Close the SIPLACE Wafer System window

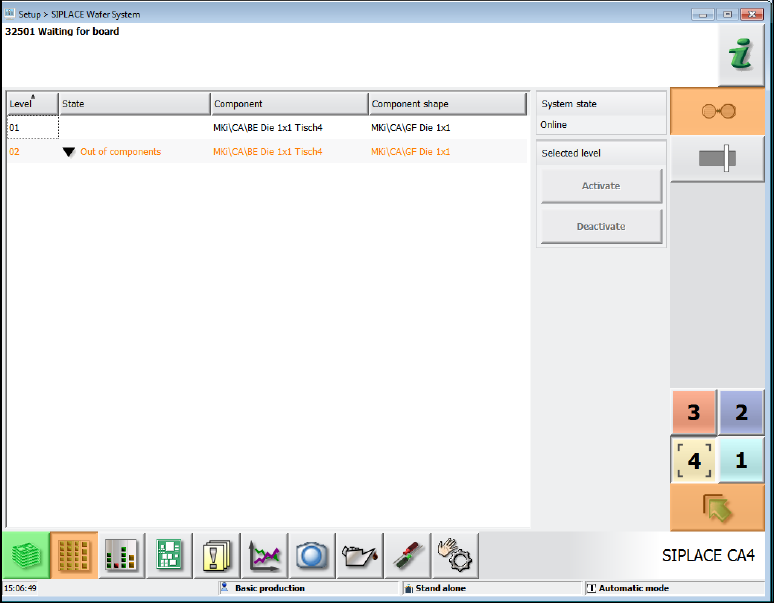point(752,14)
